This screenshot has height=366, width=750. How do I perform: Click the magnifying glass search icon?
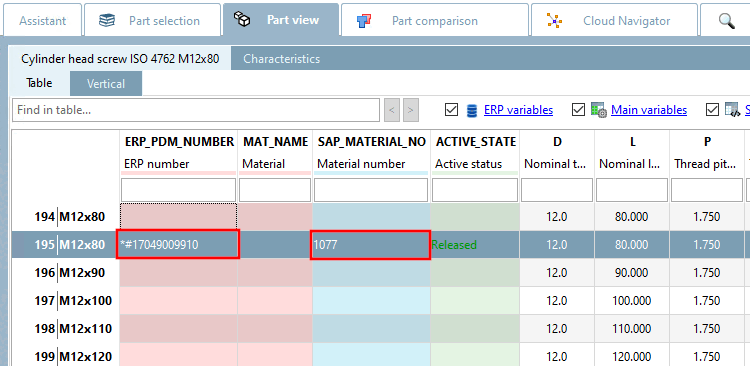727,21
